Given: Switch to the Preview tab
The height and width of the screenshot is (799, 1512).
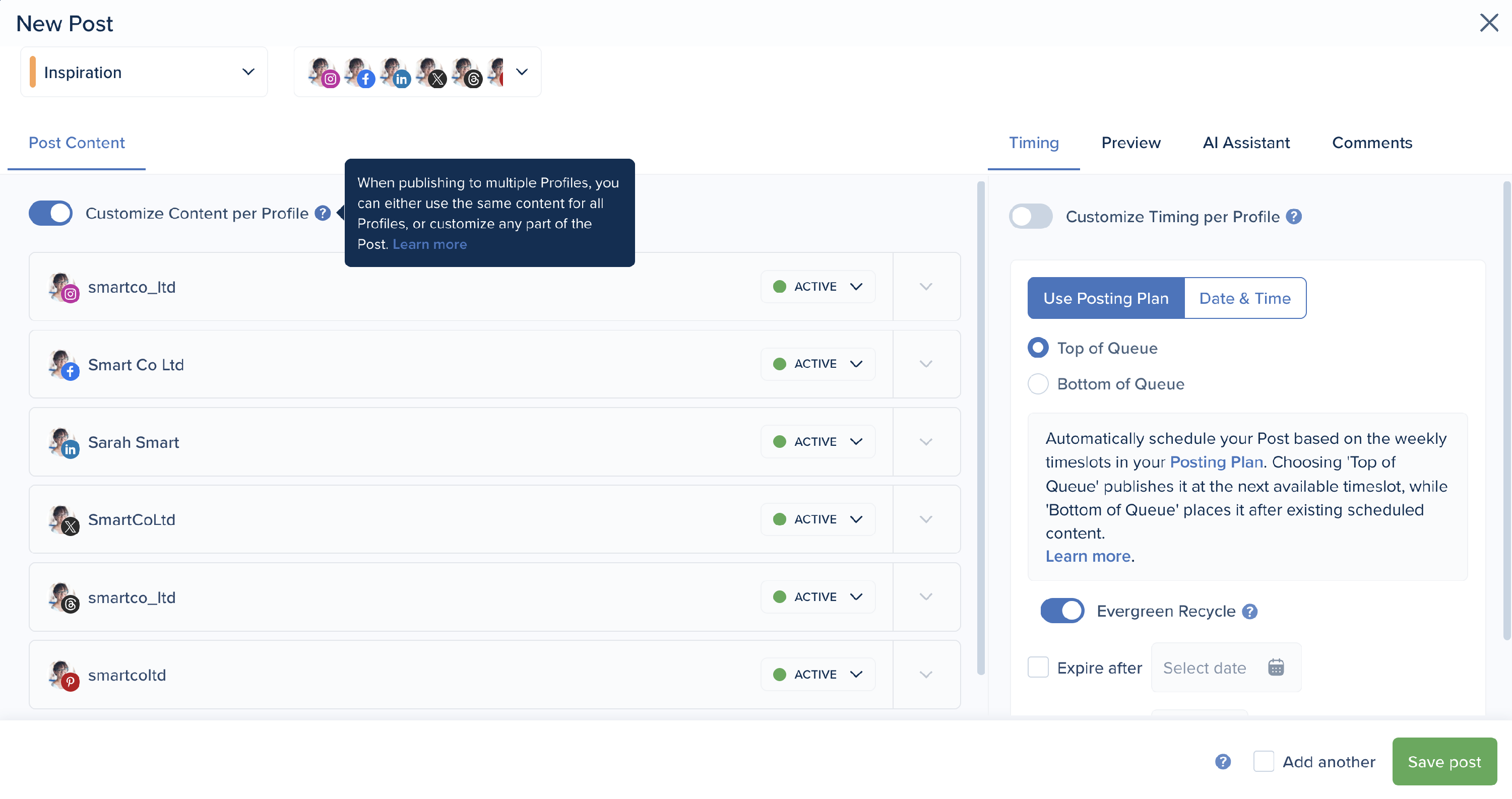Looking at the screenshot, I should [x=1130, y=143].
